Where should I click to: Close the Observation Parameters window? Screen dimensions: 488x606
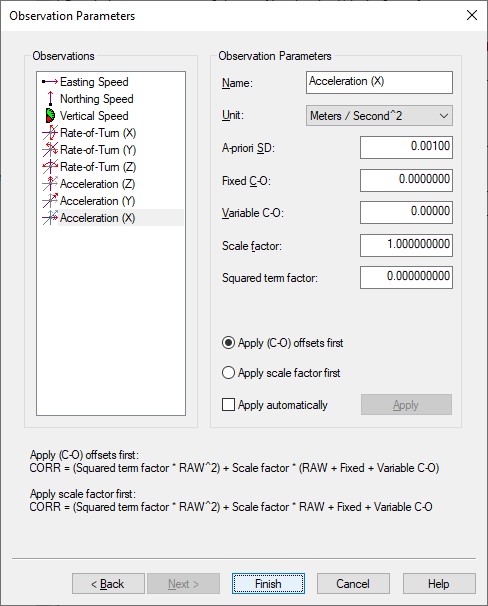pyautogui.click(x=472, y=15)
